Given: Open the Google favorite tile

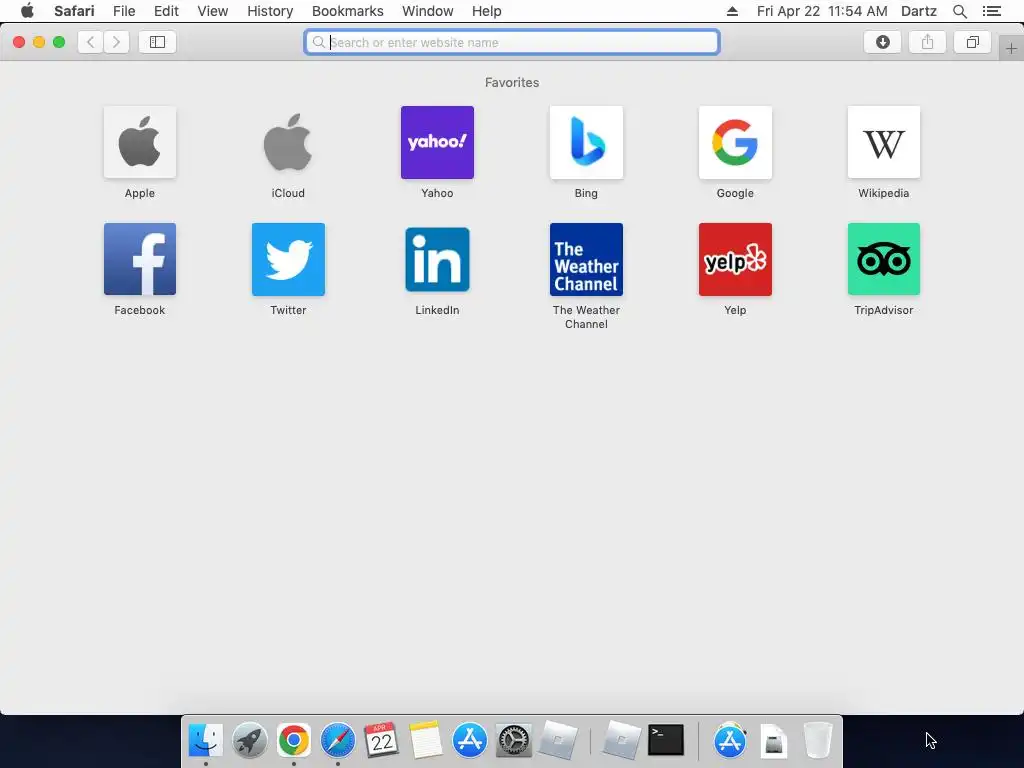Looking at the screenshot, I should [735, 142].
